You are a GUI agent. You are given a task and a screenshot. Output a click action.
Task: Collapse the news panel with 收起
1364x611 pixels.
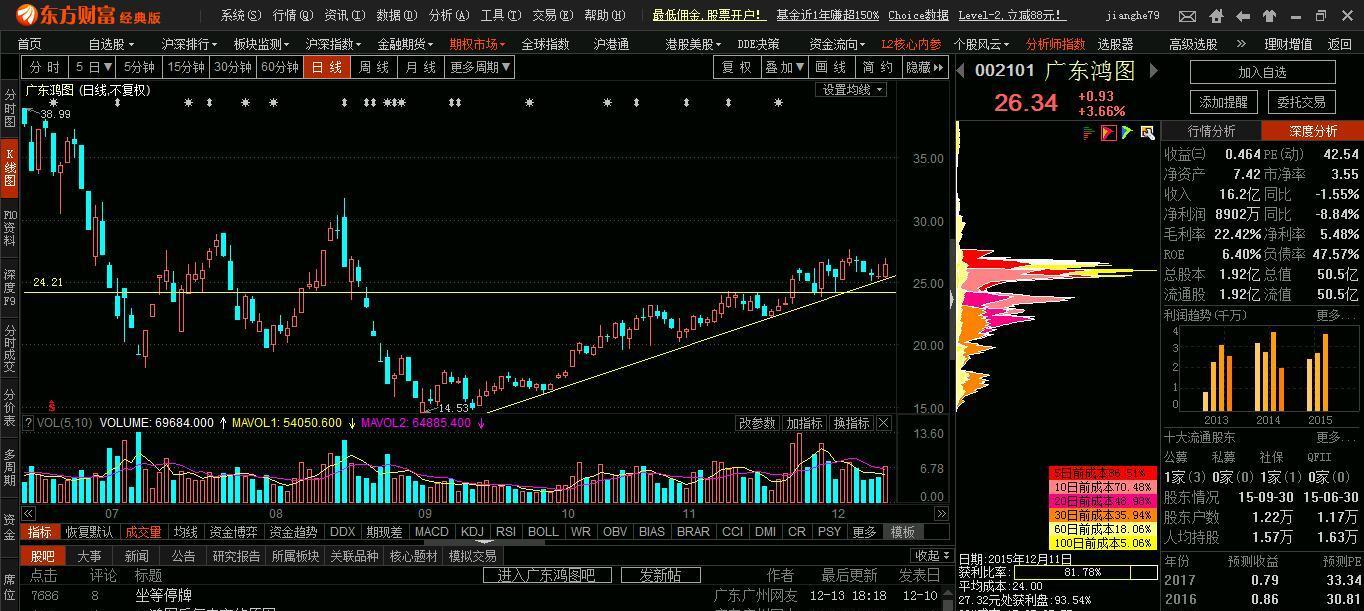[930, 556]
